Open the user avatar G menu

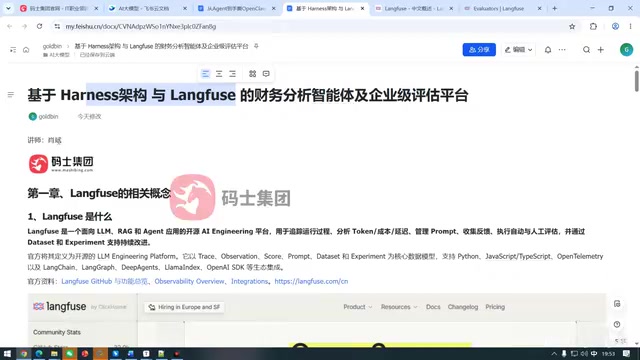coord(626,50)
